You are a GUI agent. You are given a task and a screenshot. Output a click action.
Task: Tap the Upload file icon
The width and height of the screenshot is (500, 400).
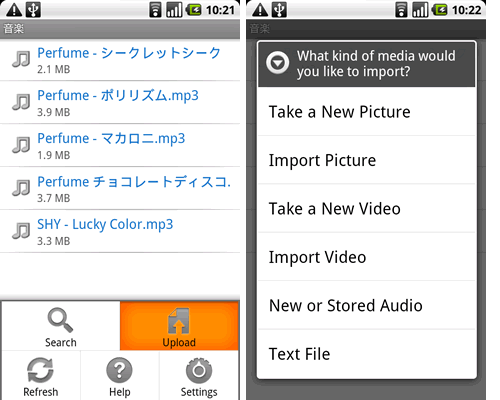point(179,321)
